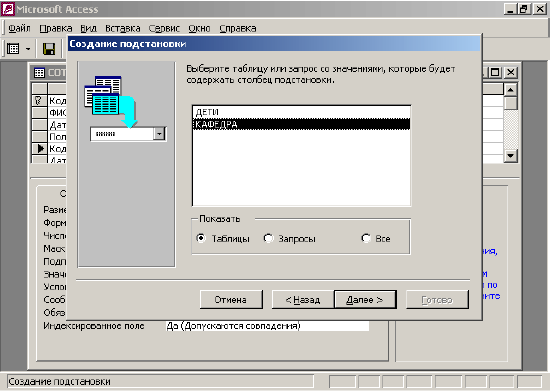Image resolution: width=550 pixels, height=391 pixels.
Task: Maximize the СОТ table design window
Action: click(495, 73)
